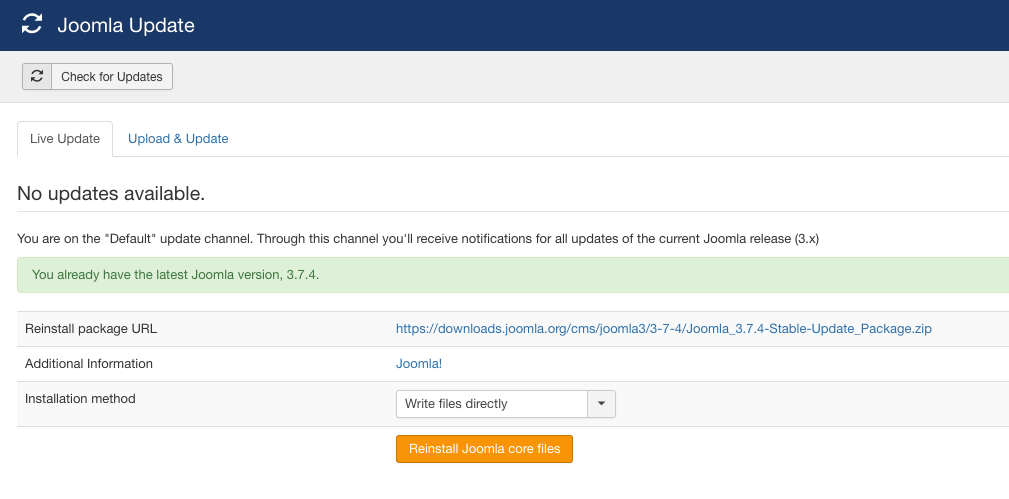Click the sync icon in the Joomla Update header
Viewport: 1009px width, 499px height.
[33, 25]
